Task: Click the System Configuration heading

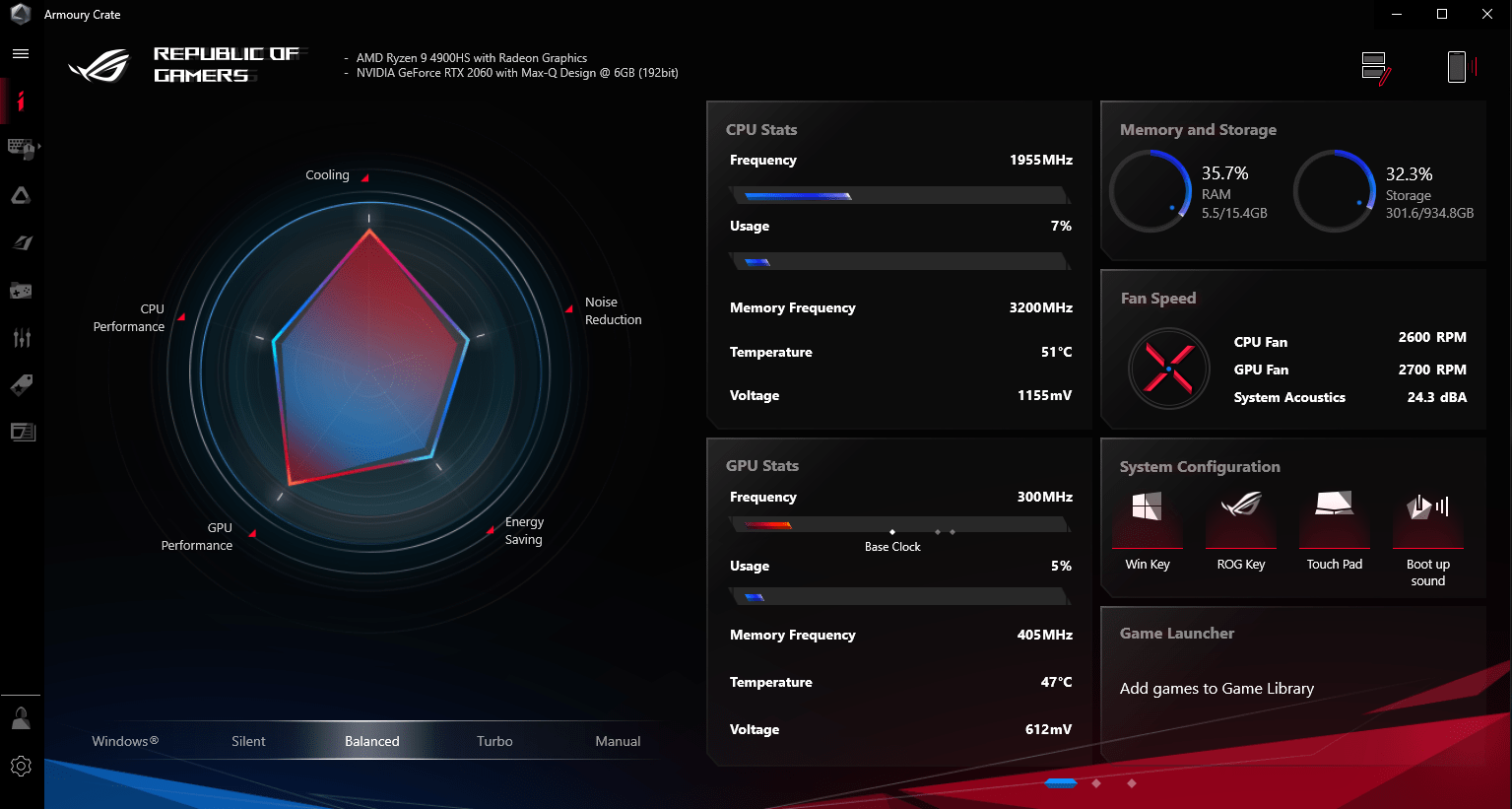Action: click(1200, 467)
